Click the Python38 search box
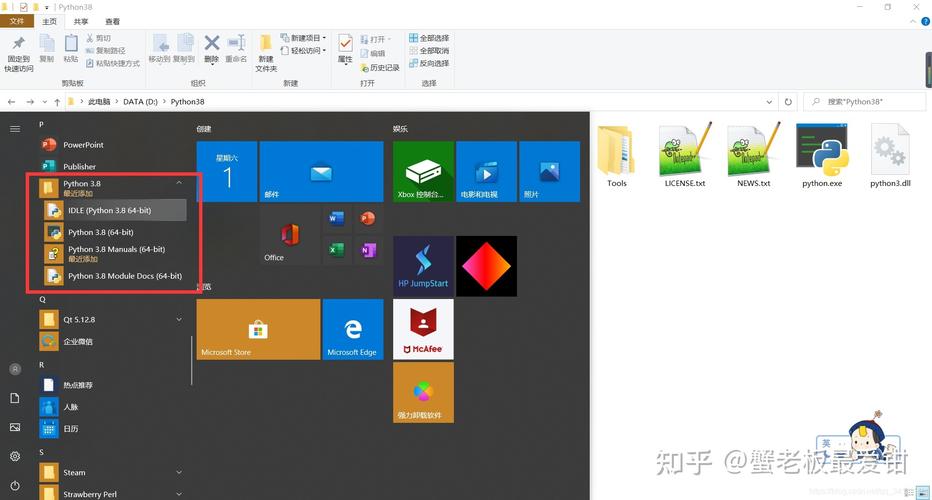Screen dimensions: 932x500 coord(864,102)
